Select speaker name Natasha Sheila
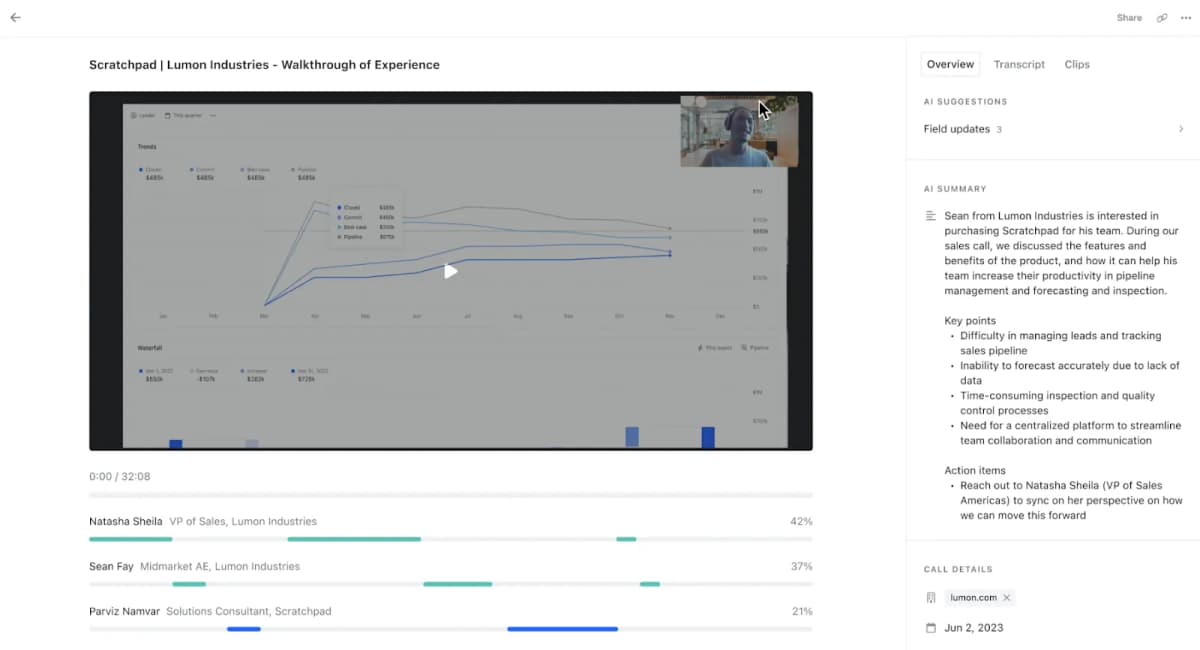 coord(125,521)
